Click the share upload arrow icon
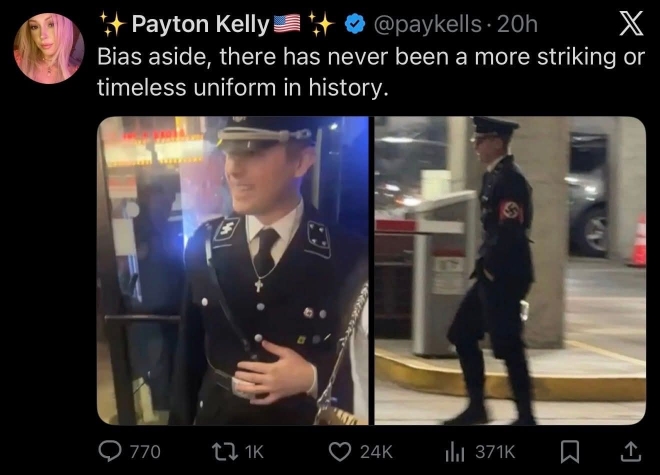660x475 pixels. (631, 451)
